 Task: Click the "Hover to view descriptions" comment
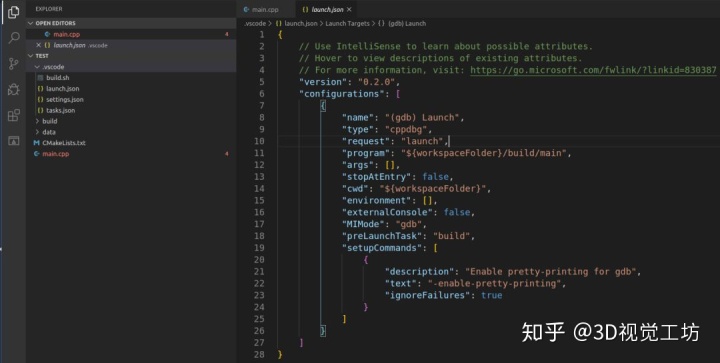point(440,58)
